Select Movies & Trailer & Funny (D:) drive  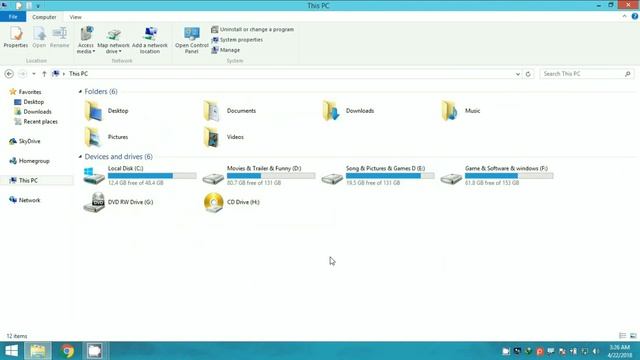pyautogui.click(x=258, y=176)
